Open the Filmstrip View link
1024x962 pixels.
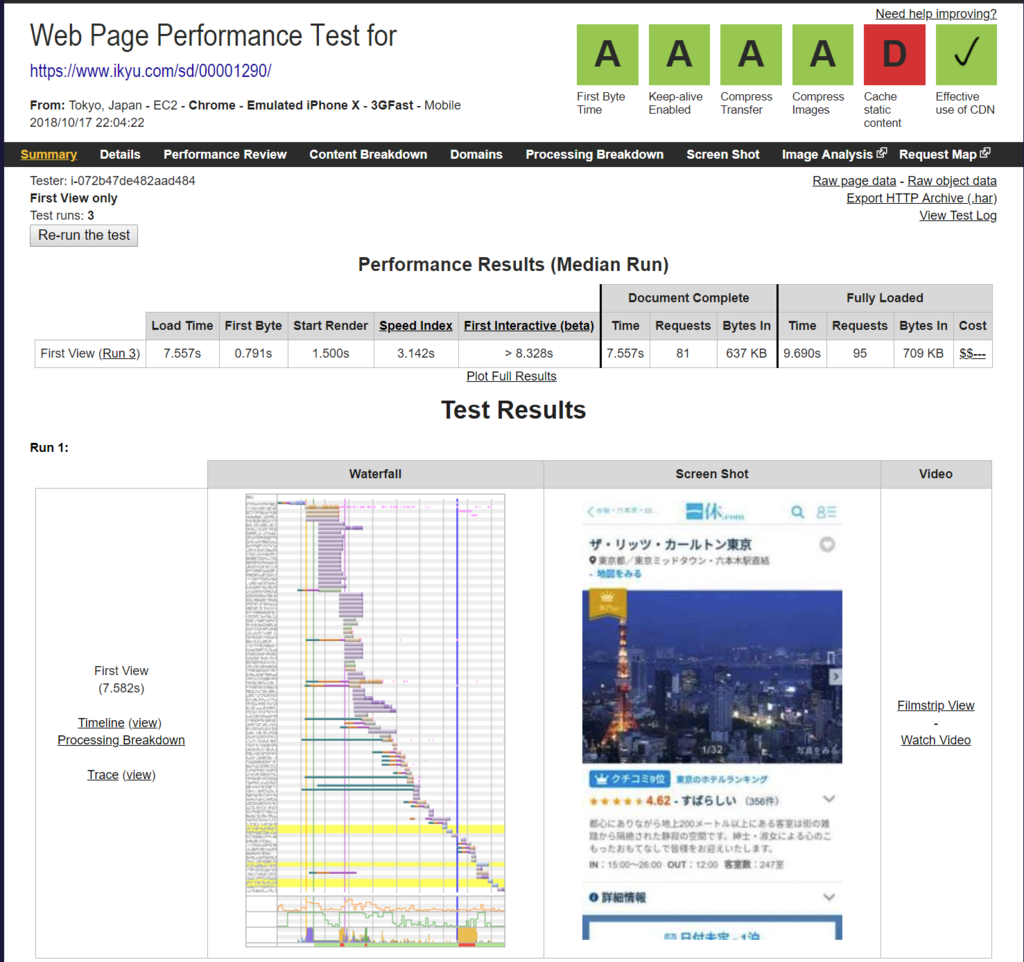[x=935, y=705]
